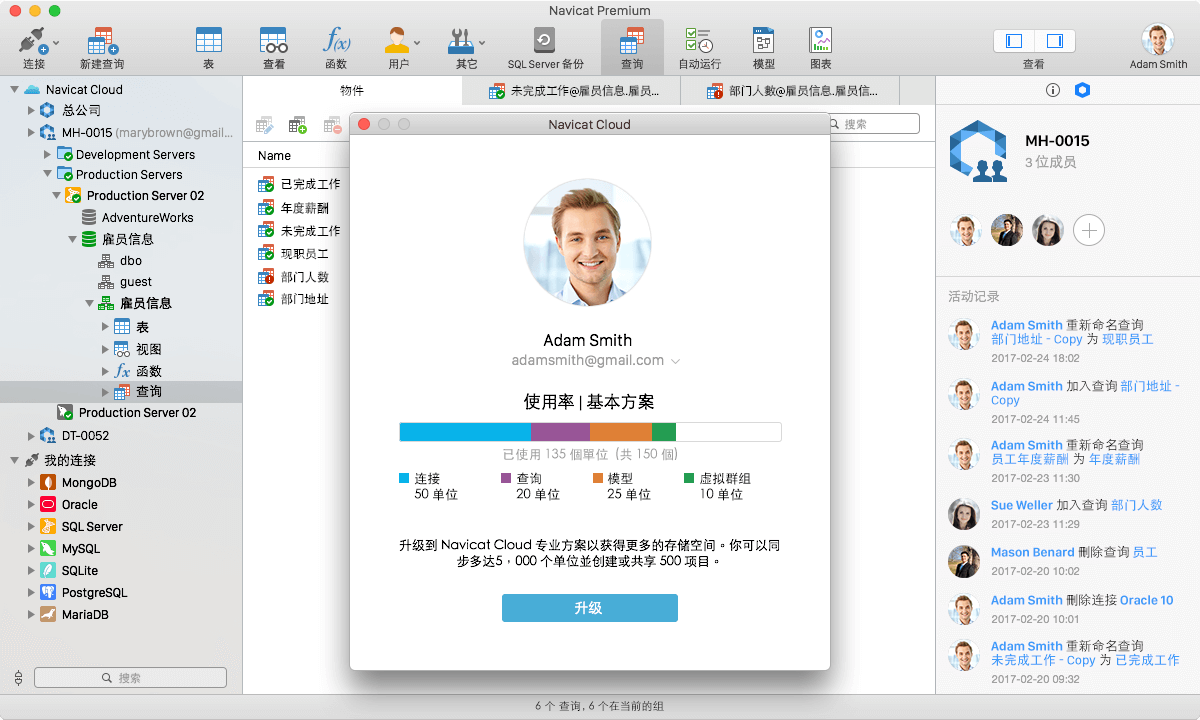
Task: Open 新建查询 new query tool
Action: point(102,42)
